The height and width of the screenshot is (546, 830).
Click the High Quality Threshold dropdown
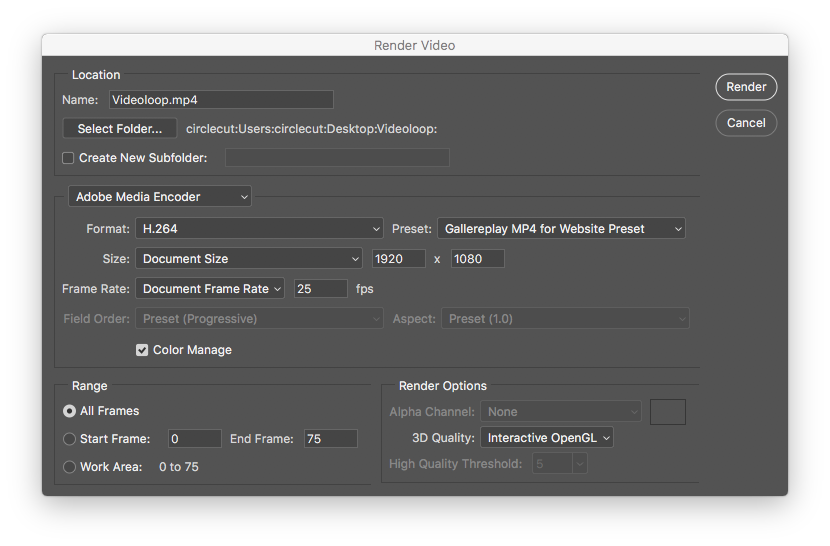[560, 464]
